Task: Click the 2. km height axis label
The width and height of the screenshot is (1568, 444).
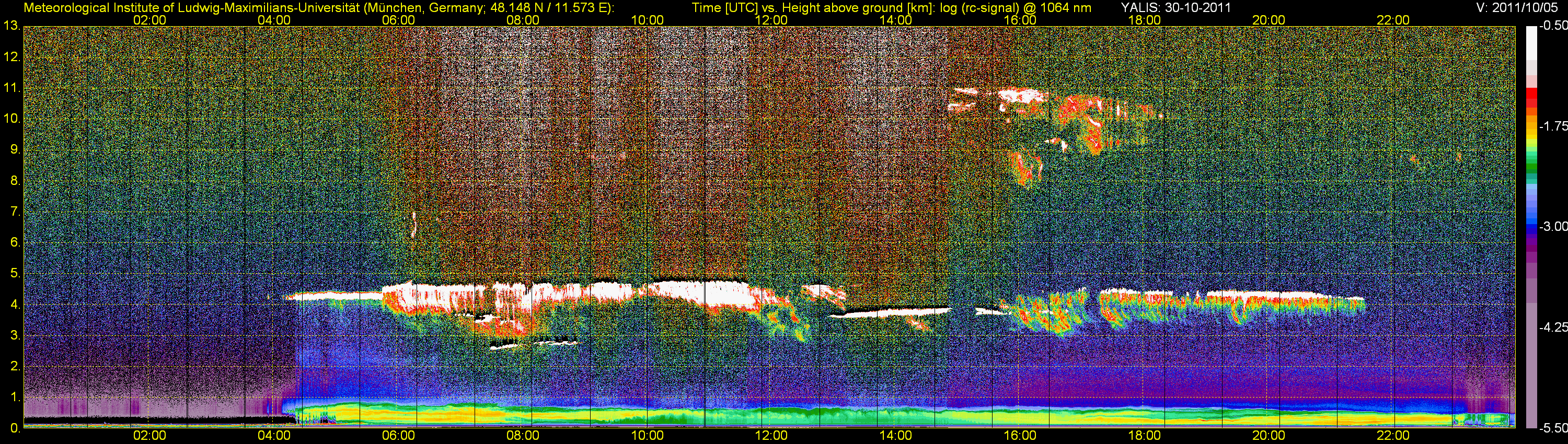Action: pyautogui.click(x=15, y=366)
